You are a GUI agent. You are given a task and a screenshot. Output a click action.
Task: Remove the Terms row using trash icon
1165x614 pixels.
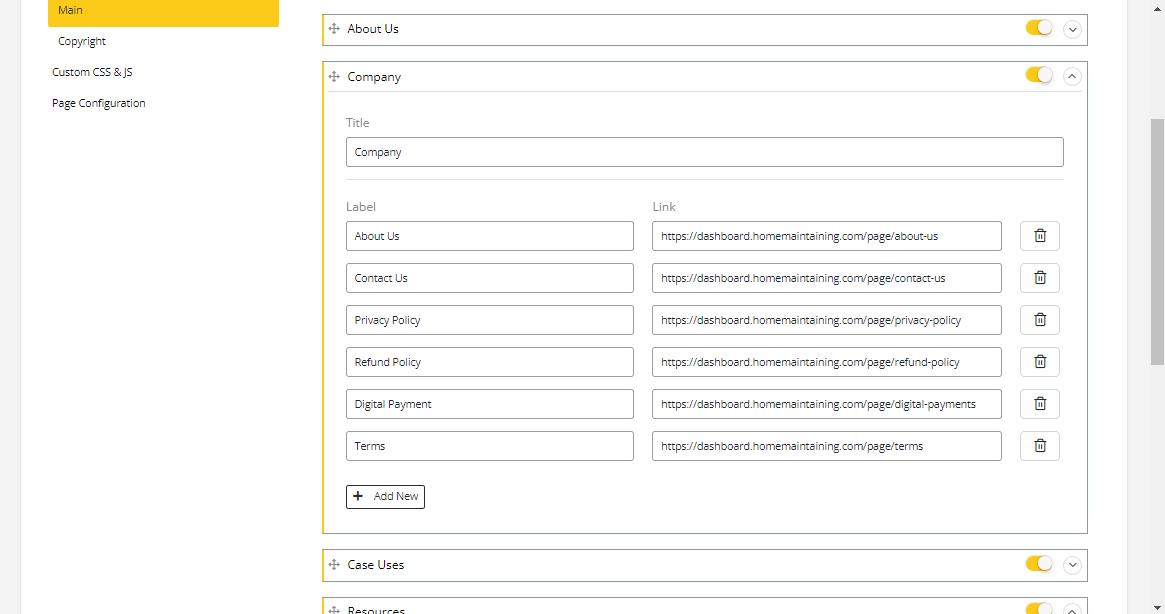tap(1039, 446)
